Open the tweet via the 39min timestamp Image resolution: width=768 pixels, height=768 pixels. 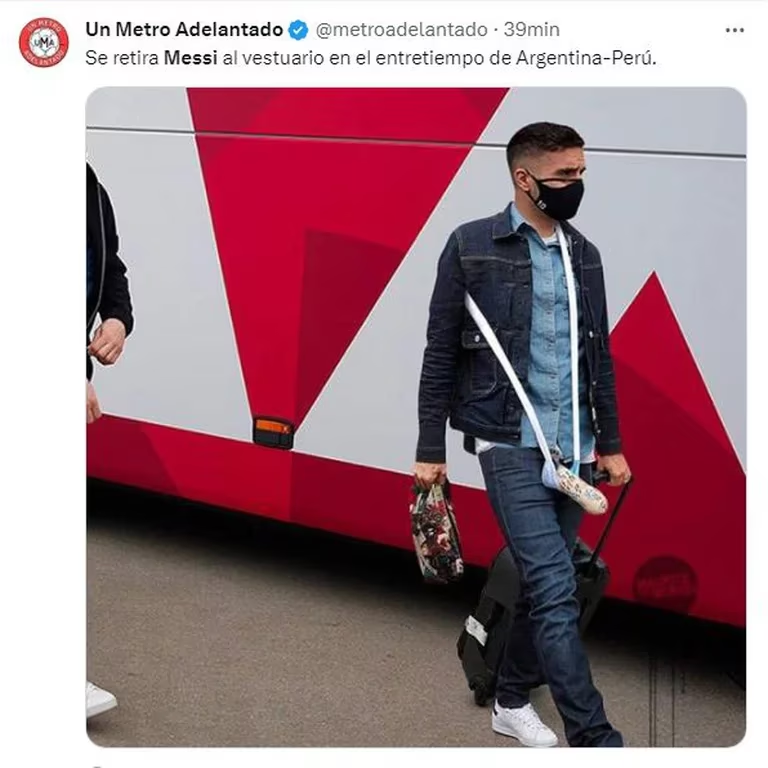532,30
